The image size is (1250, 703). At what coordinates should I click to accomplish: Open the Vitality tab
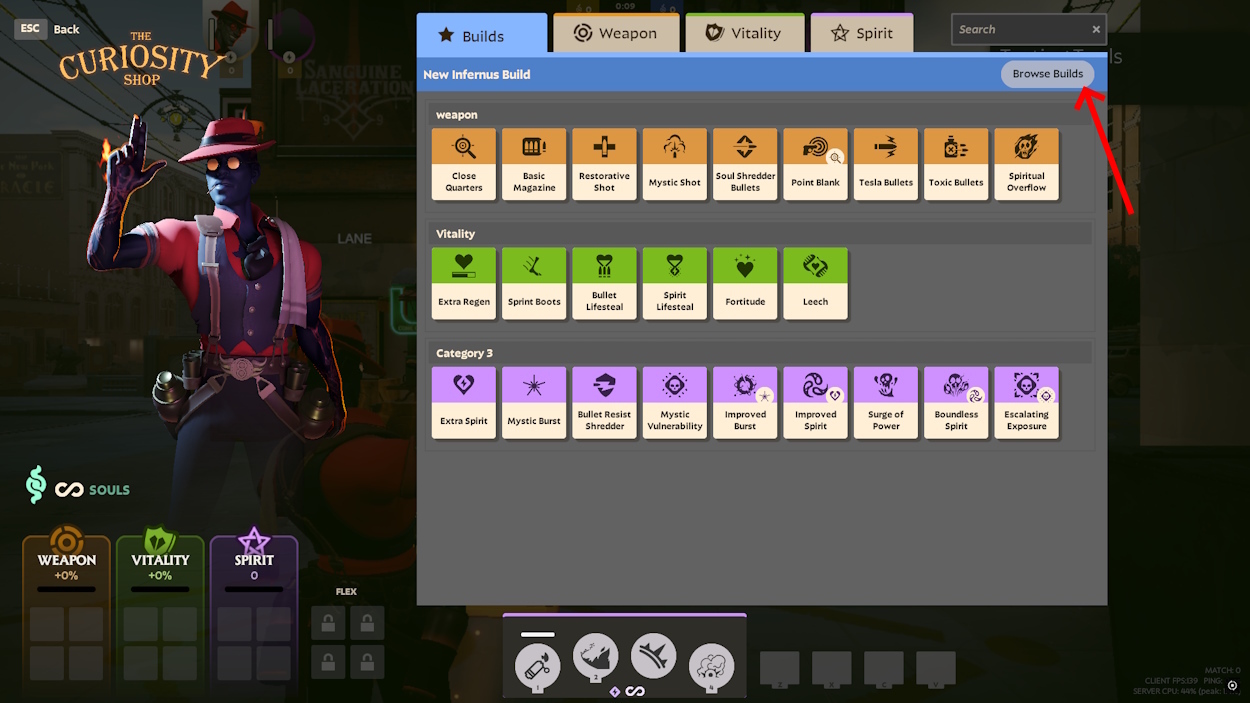[744, 34]
